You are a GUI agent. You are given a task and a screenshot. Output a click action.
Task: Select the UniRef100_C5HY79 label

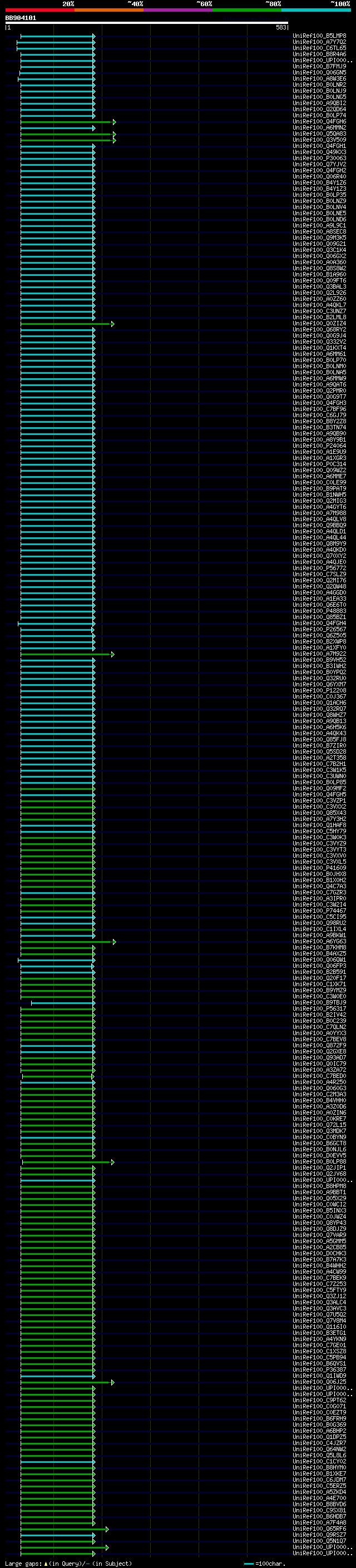[x=319, y=832]
